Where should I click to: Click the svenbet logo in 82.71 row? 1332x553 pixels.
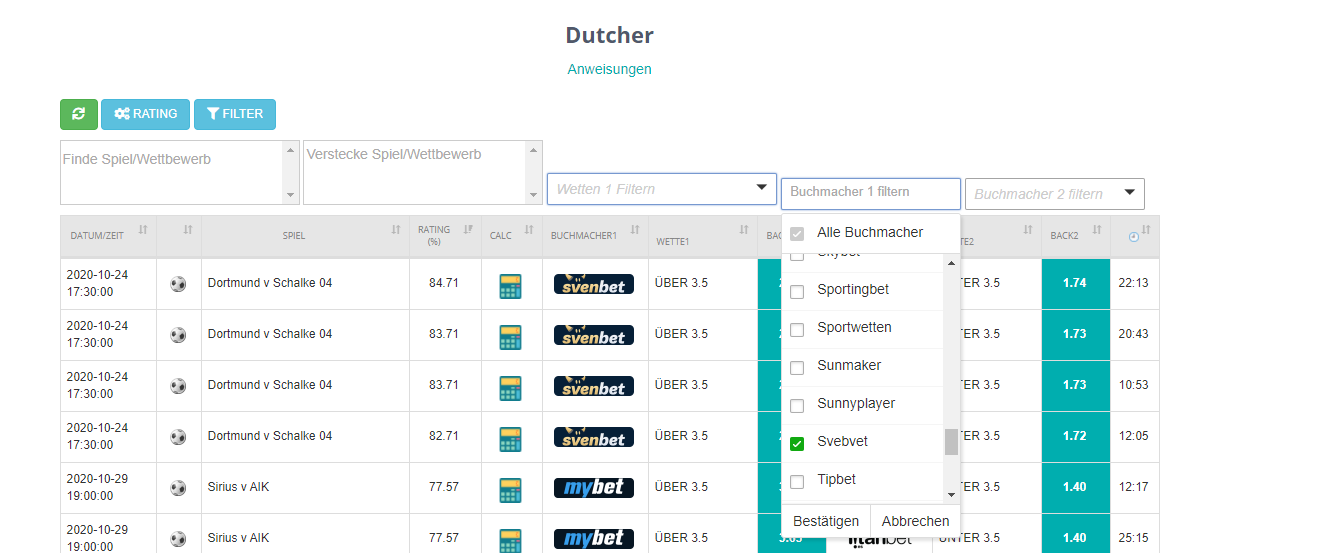coord(594,437)
